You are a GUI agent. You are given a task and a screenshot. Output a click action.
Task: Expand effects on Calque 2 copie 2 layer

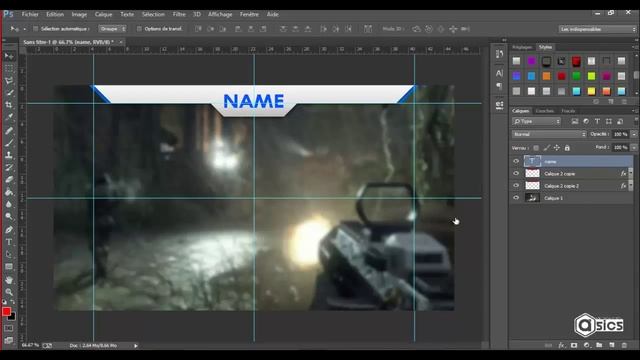click(x=631, y=186)
